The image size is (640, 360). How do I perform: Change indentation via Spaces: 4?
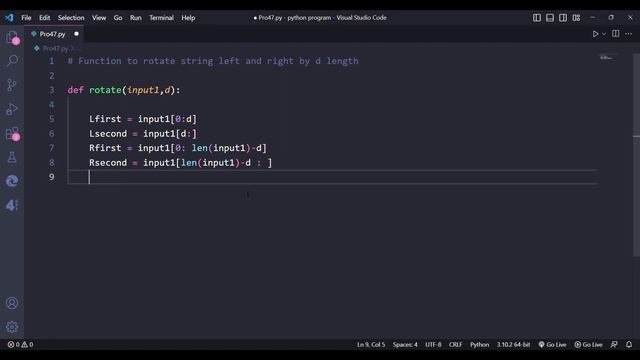click(405, 344)
